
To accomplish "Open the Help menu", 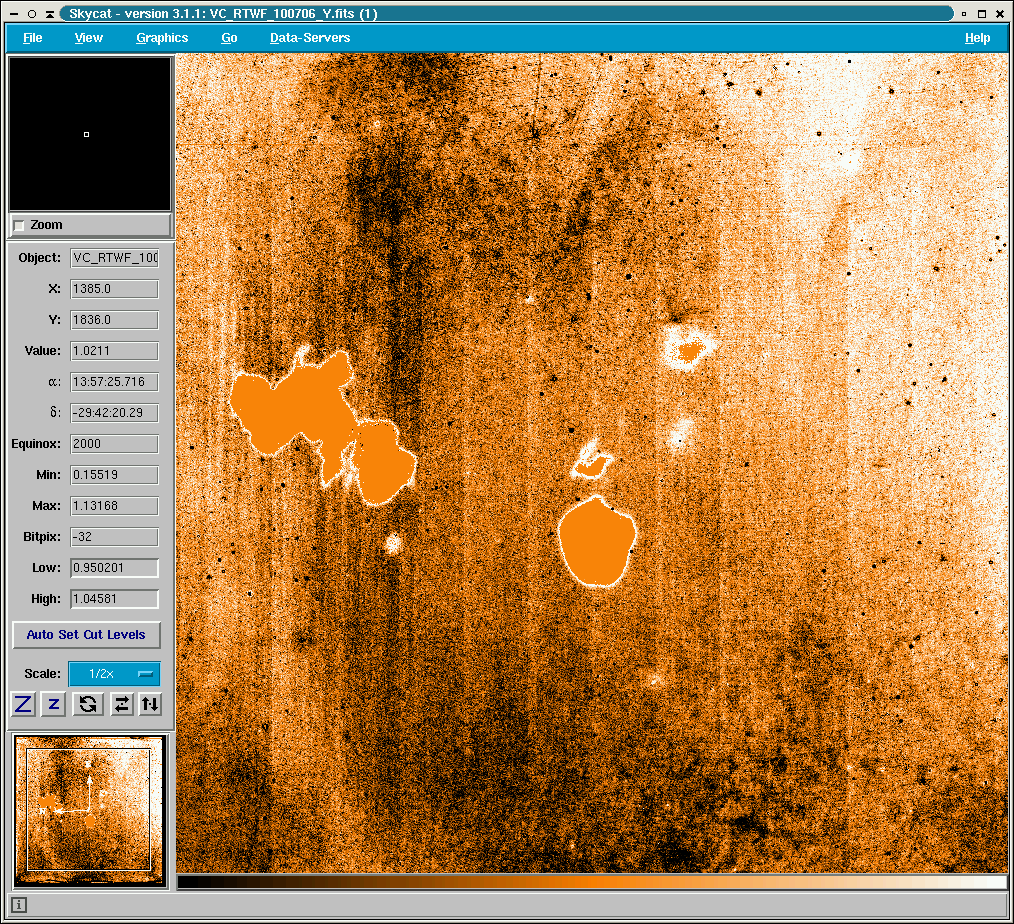I will 977,38.
